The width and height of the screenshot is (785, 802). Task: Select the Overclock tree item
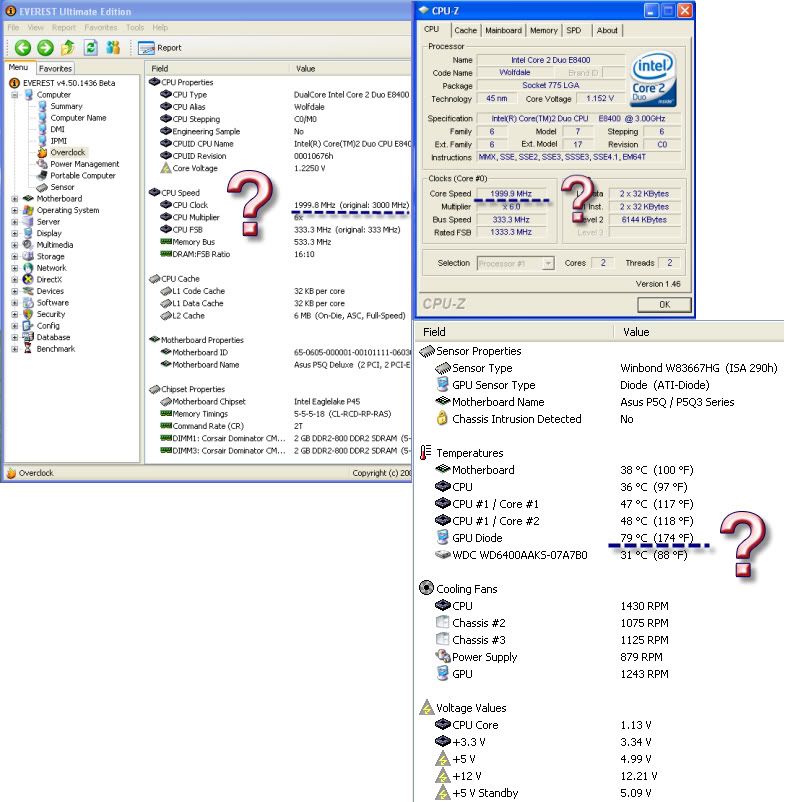(x=68, y=152)
